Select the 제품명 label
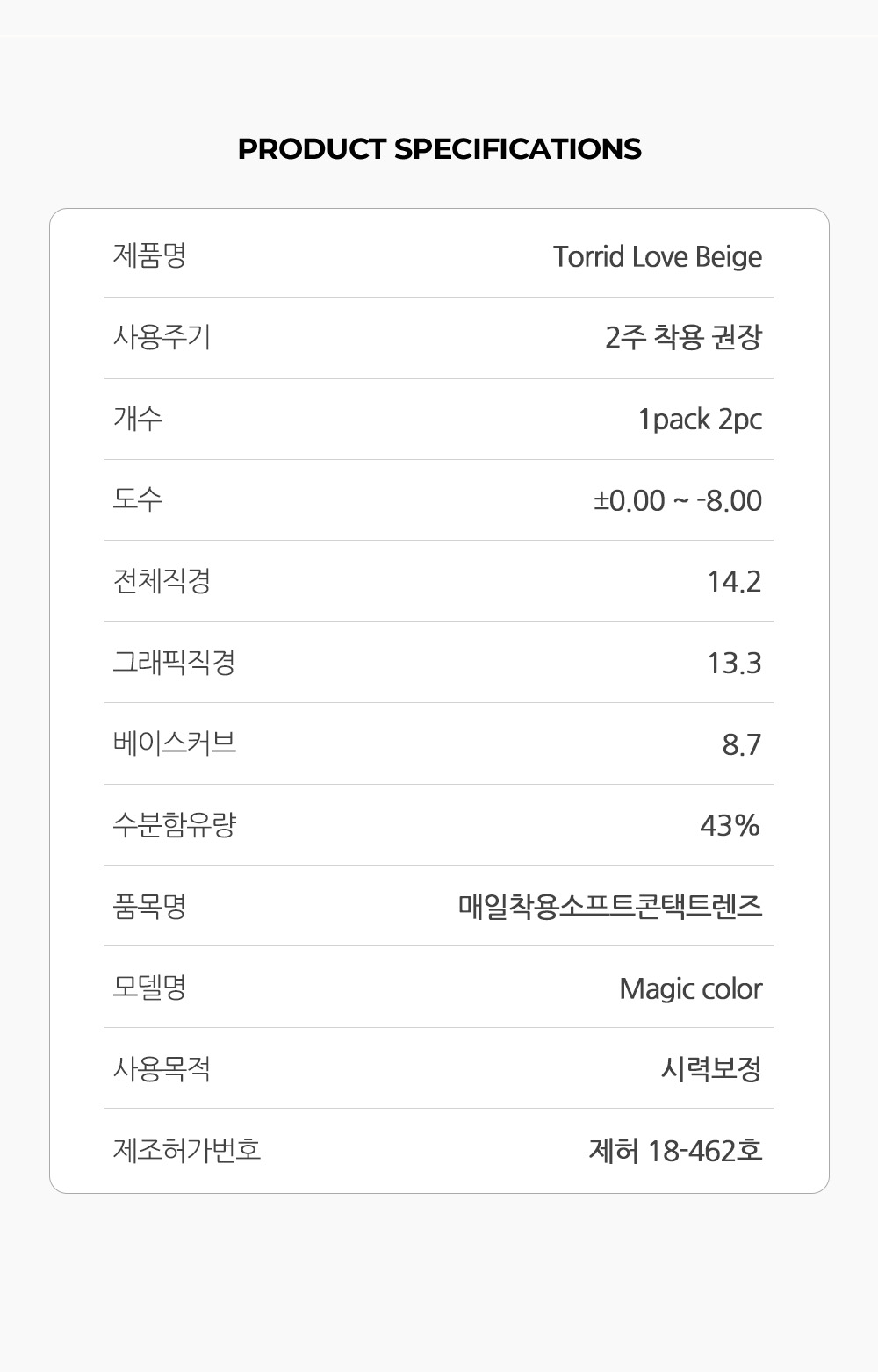 pos(149,256)
